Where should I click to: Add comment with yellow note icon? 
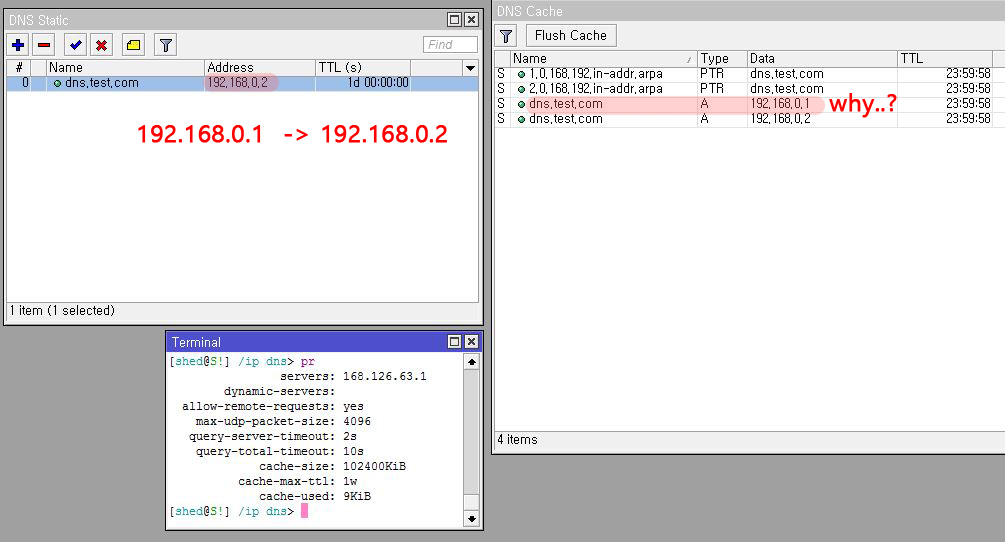point(133,45)
